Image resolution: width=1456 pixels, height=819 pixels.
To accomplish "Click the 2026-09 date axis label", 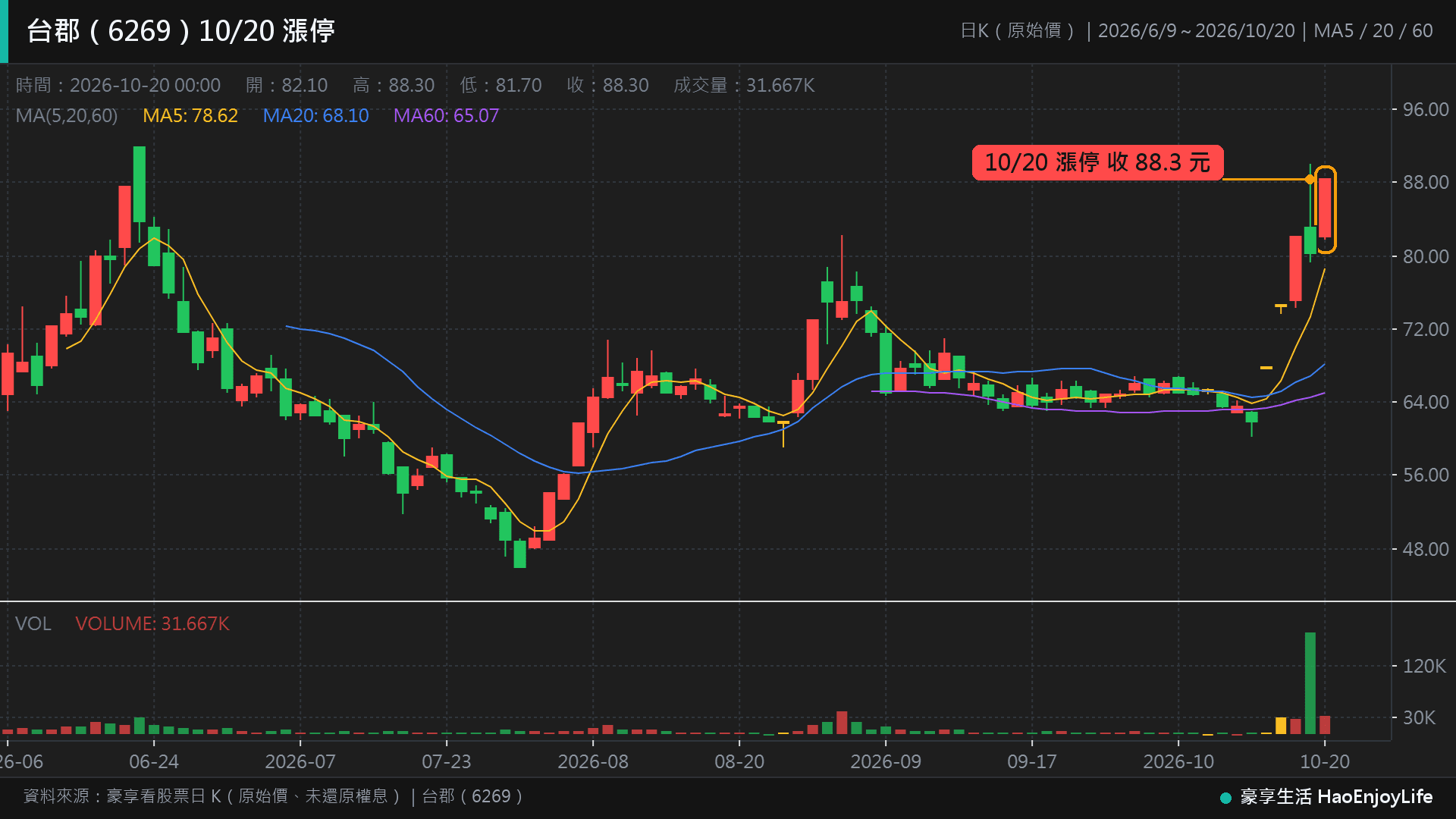I will click(886, 761).
